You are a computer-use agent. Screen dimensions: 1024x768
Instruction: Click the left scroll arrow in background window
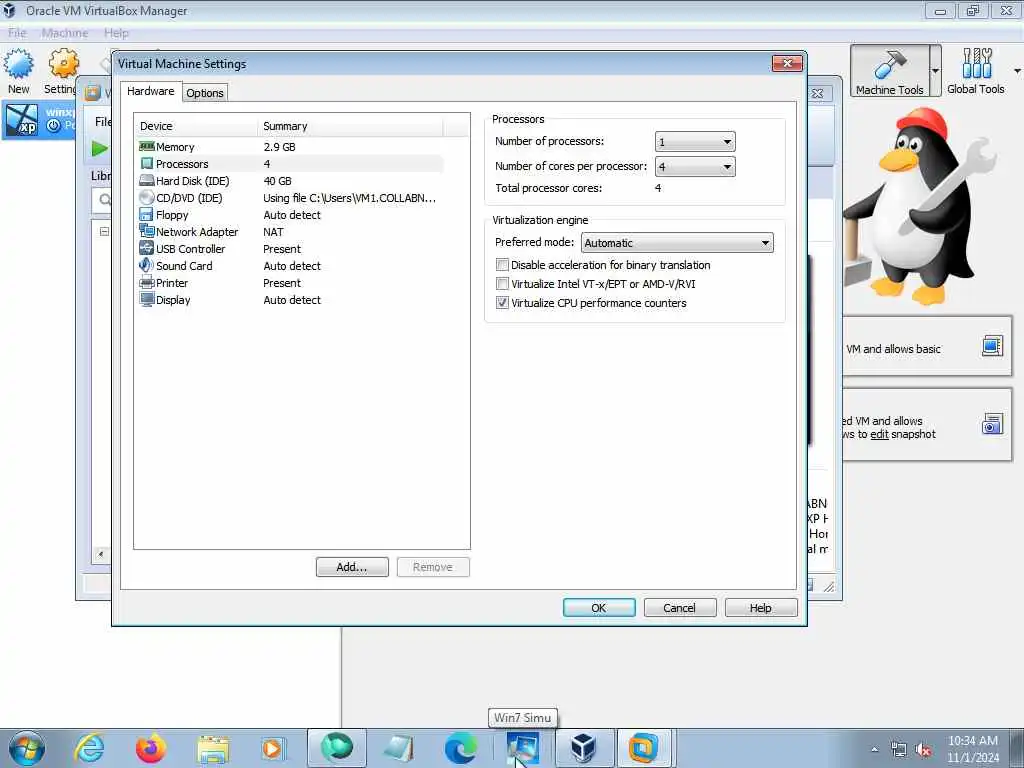[x=101, y=554]
